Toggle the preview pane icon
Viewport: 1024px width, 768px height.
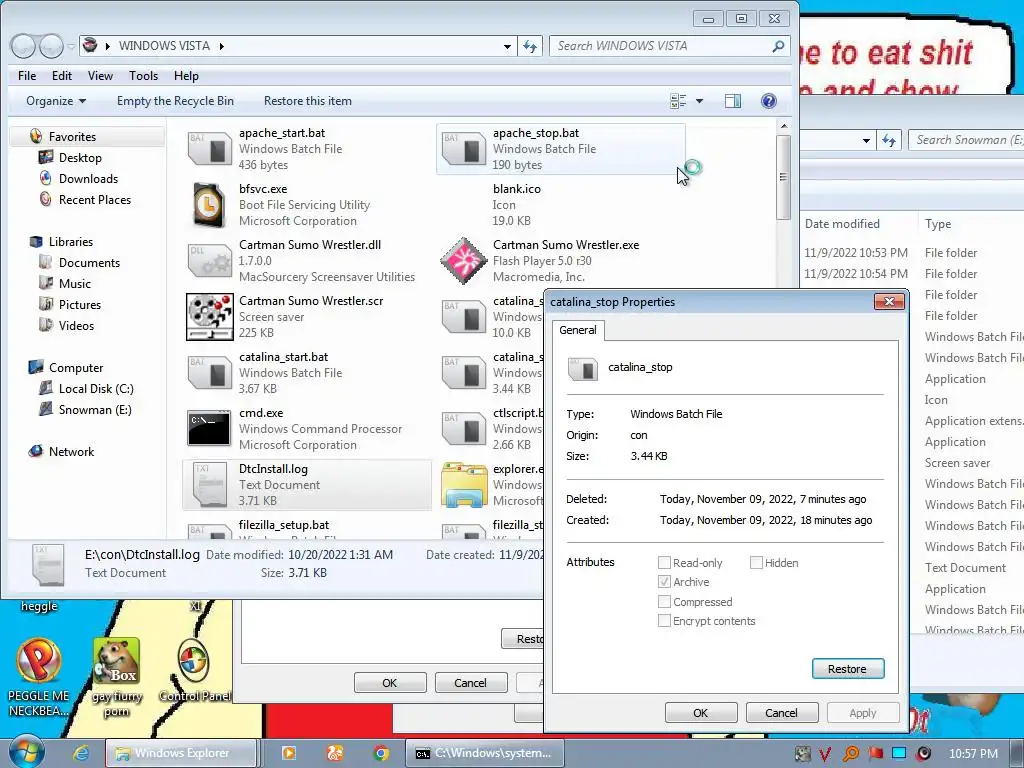733,101
